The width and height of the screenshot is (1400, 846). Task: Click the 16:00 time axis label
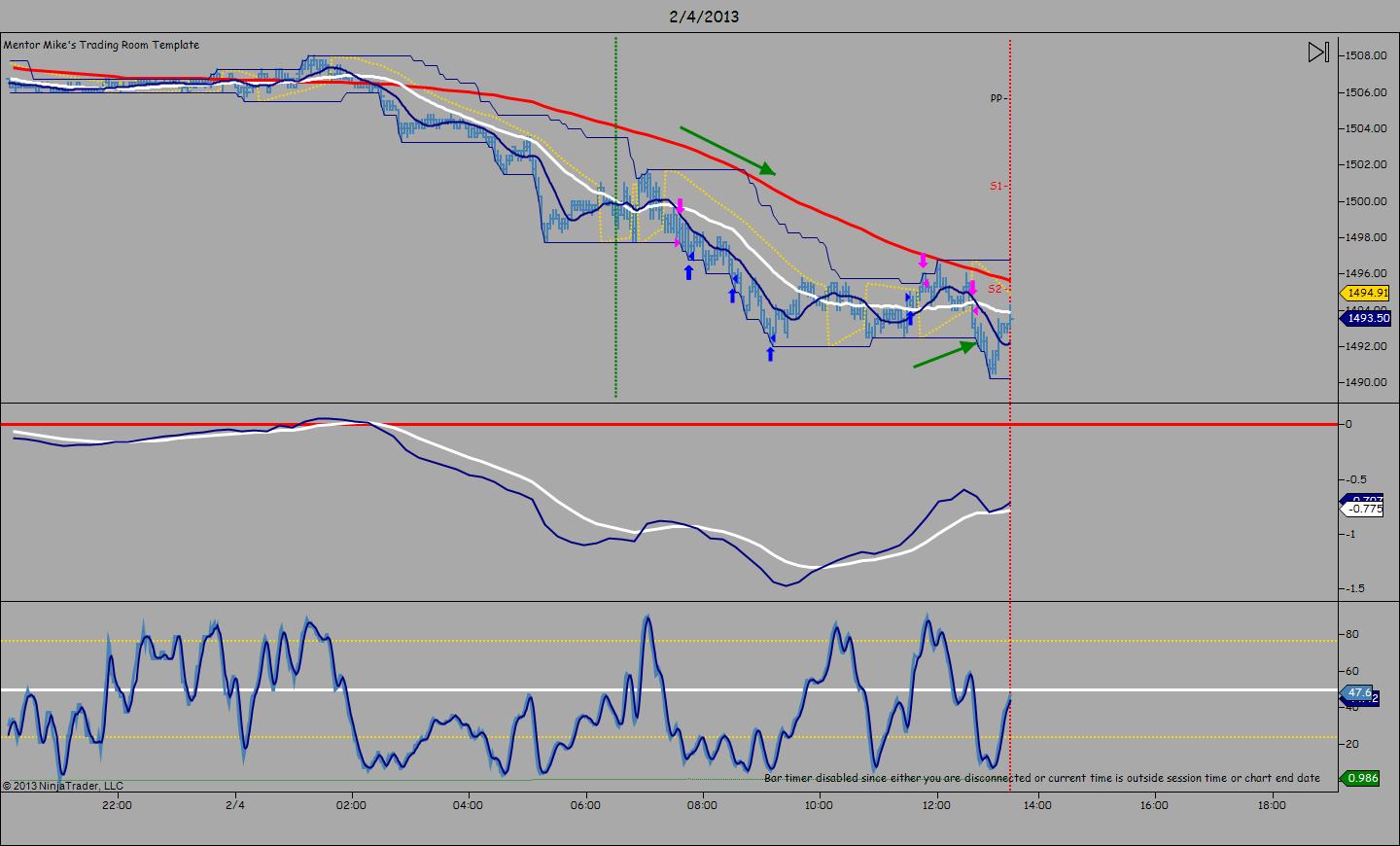pos(1154,805)
